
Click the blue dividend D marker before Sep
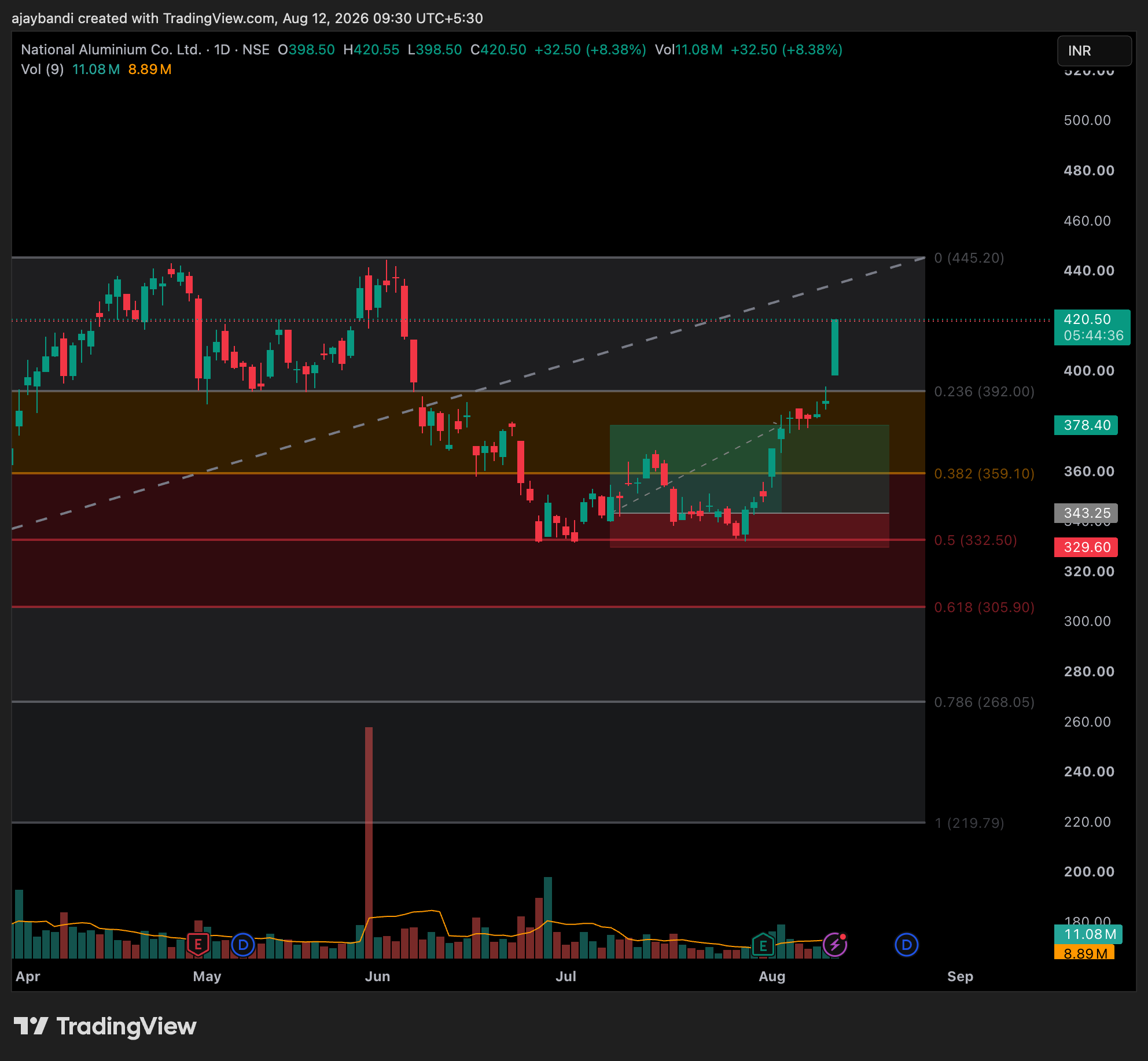click(x=907, y=945)
